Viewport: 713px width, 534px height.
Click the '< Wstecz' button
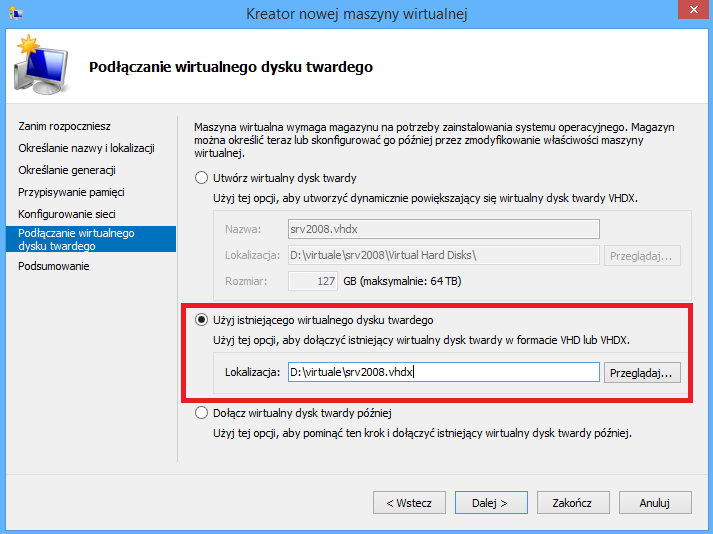409,503
